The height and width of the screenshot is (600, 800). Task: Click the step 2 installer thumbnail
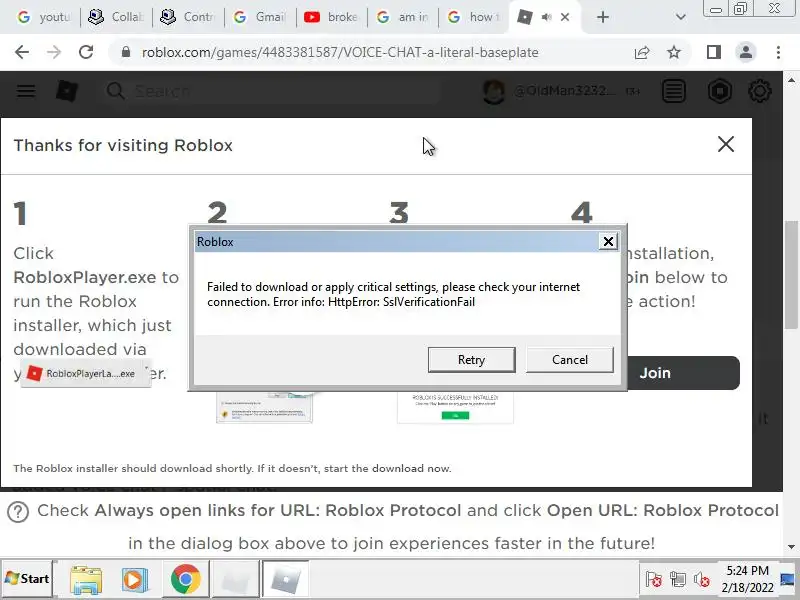tap(264, 407)
